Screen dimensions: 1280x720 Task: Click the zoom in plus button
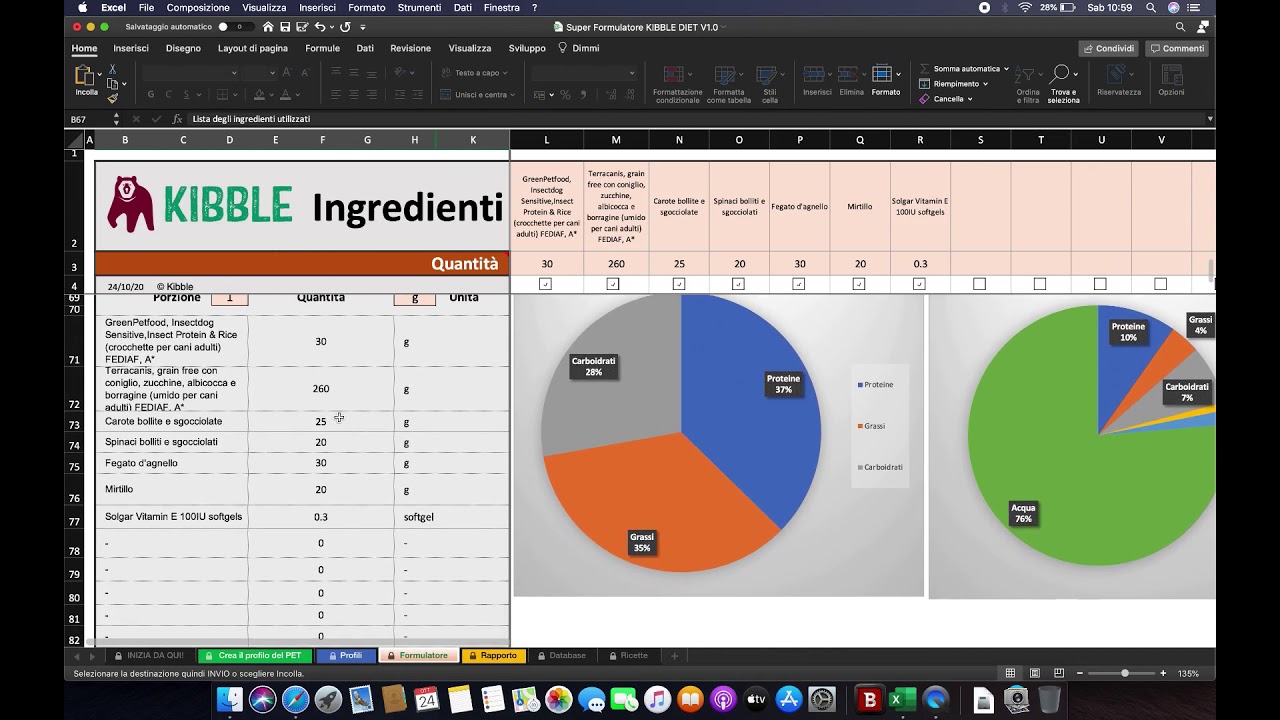coord(1163,673)
